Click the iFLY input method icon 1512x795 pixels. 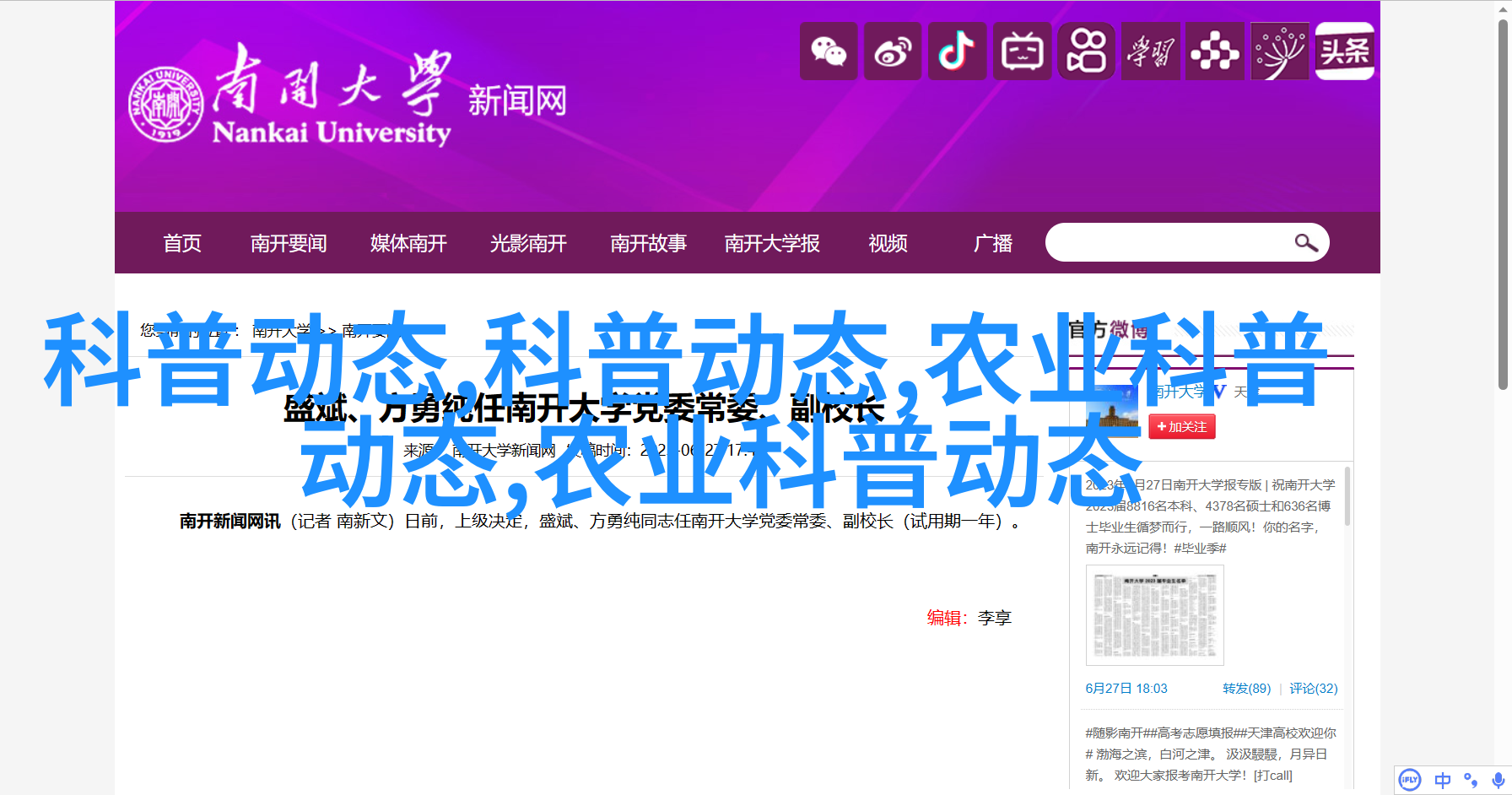[x=1410, y=780]
